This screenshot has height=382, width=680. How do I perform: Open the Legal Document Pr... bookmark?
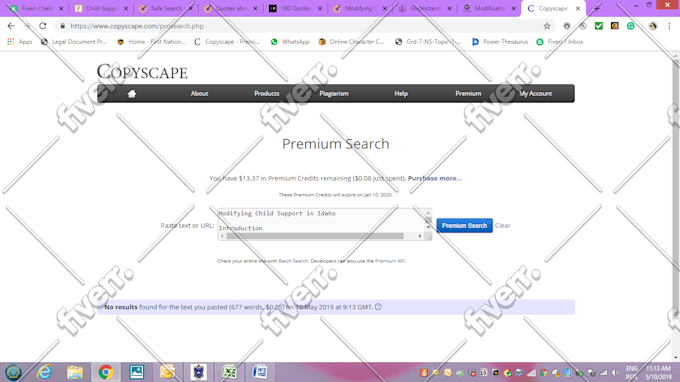[74, 42]
